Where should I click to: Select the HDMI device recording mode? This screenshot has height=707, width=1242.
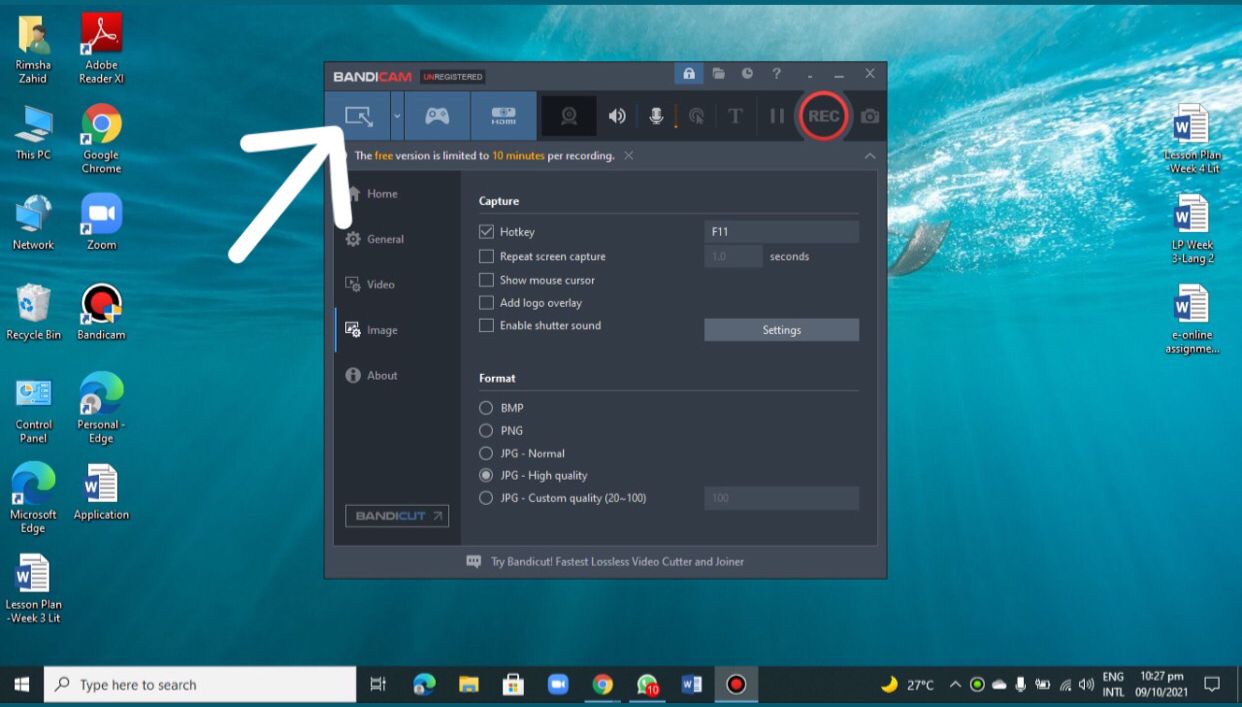coord(503,116)
